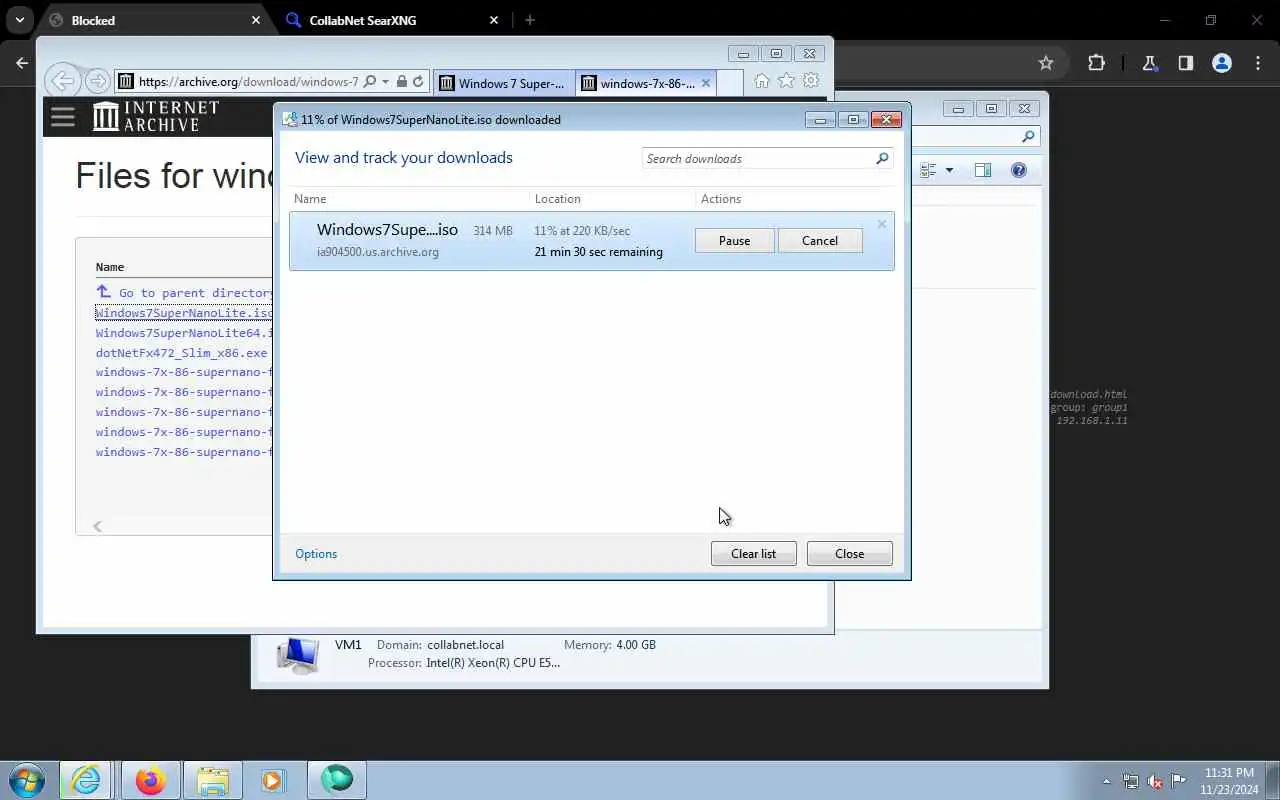Image resolution: width=1280 pixels, height=800 pixels.
Task: Bookmark this page with the star icon
Action: [1046, 63]
